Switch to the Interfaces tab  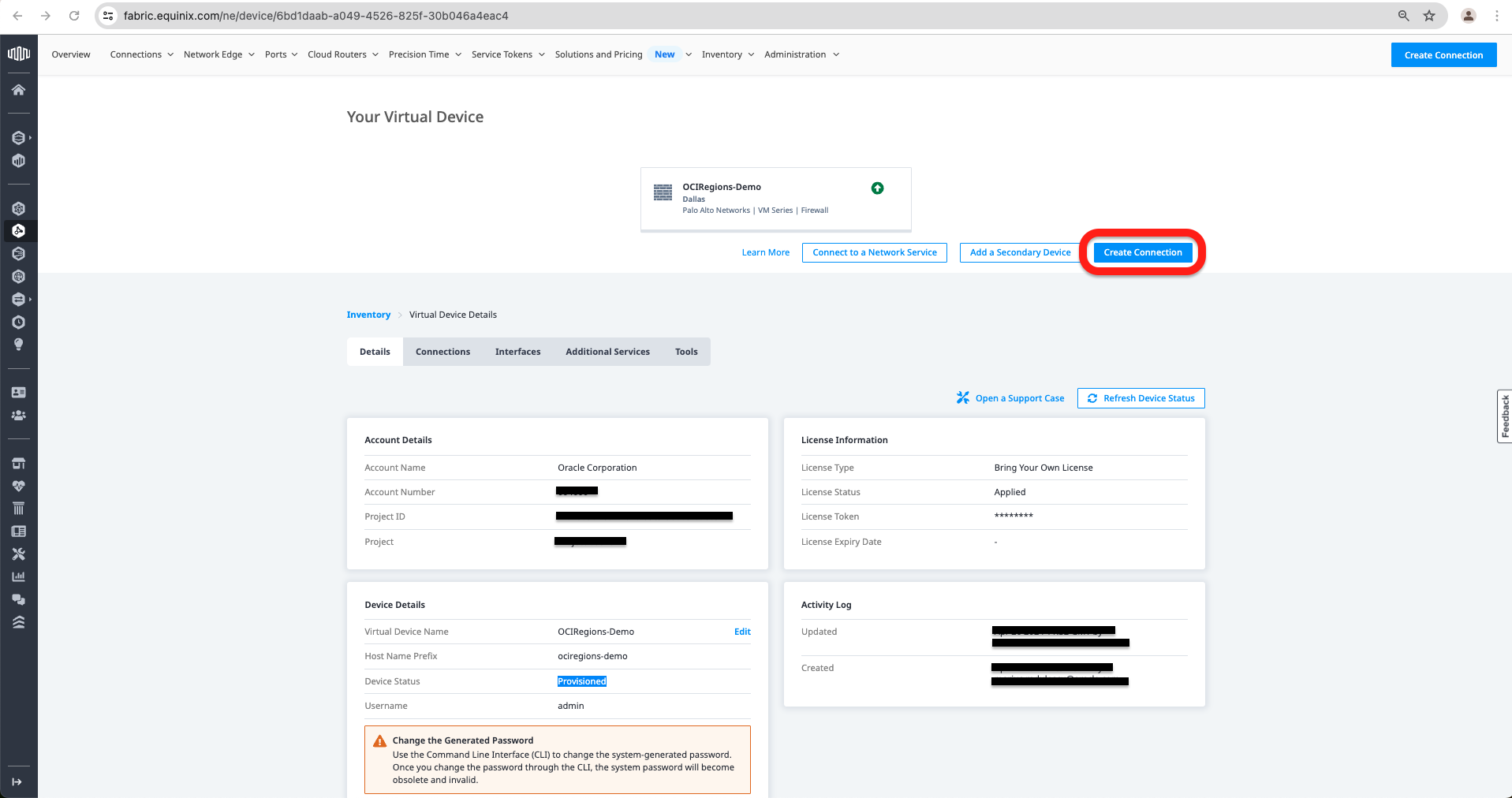coord(517,352)
